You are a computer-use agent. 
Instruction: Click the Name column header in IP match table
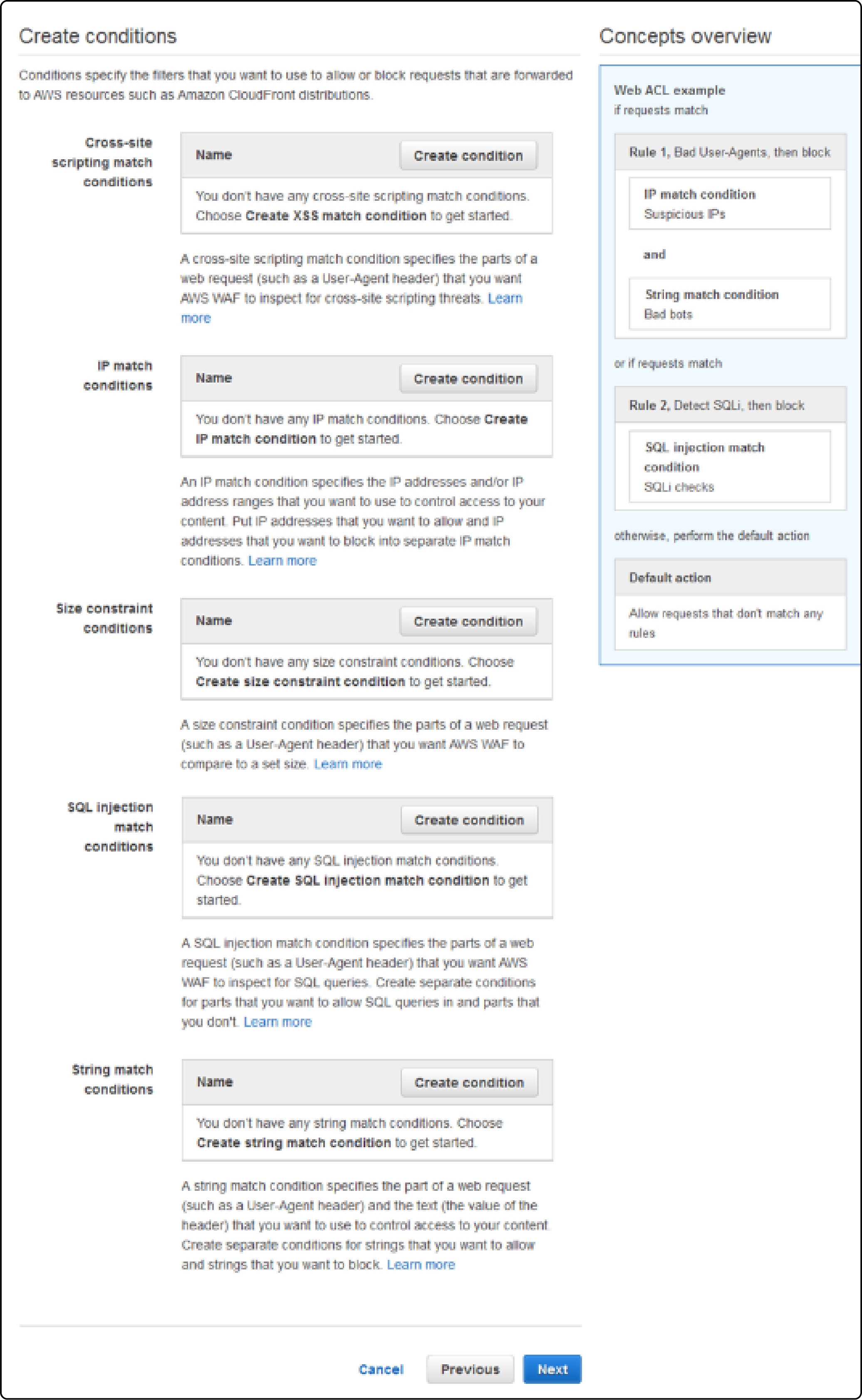(214, 378)
